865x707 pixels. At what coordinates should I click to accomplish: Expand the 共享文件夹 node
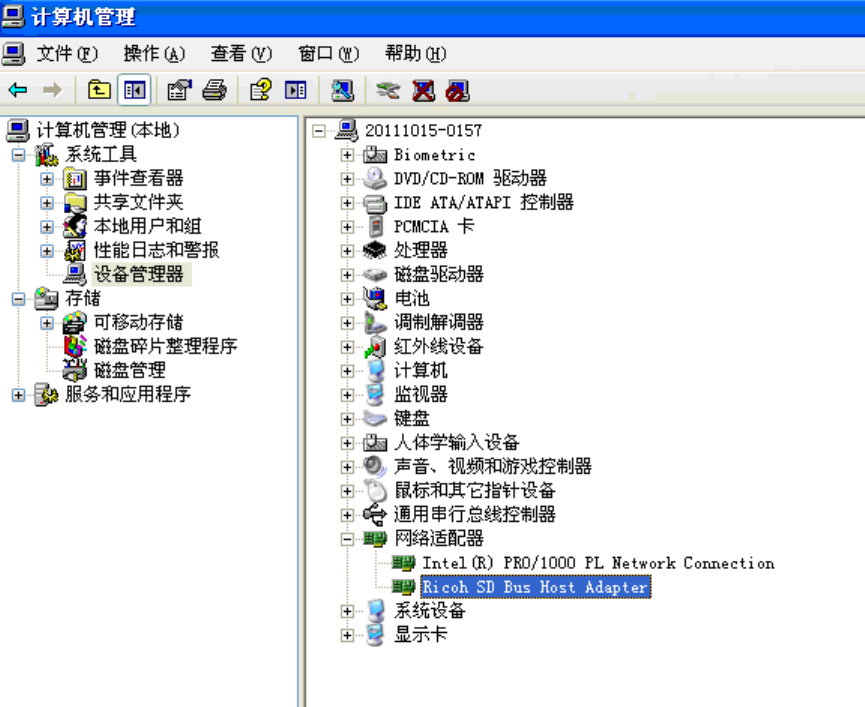47,203
